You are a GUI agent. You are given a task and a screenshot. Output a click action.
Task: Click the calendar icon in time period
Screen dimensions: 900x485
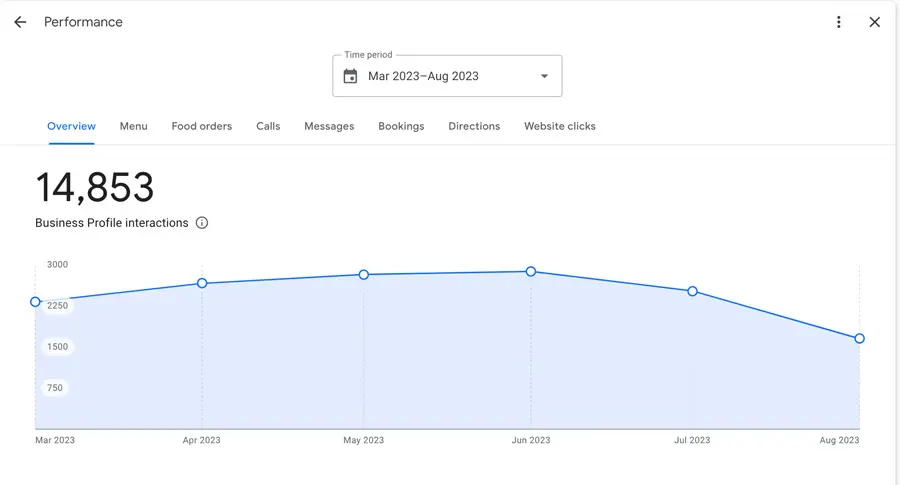point(350,77)
